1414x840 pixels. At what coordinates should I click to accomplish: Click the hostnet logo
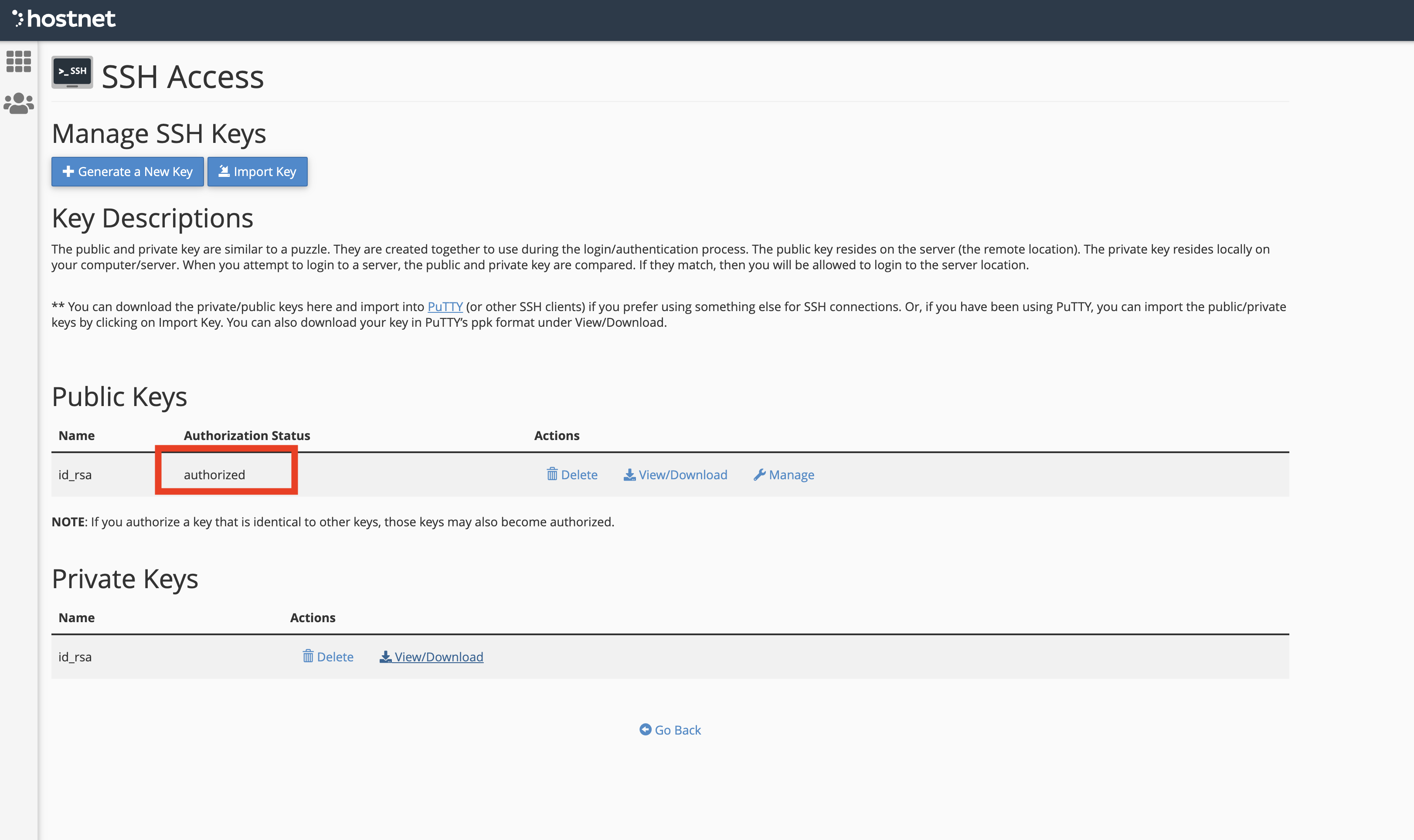coord(64,19)
